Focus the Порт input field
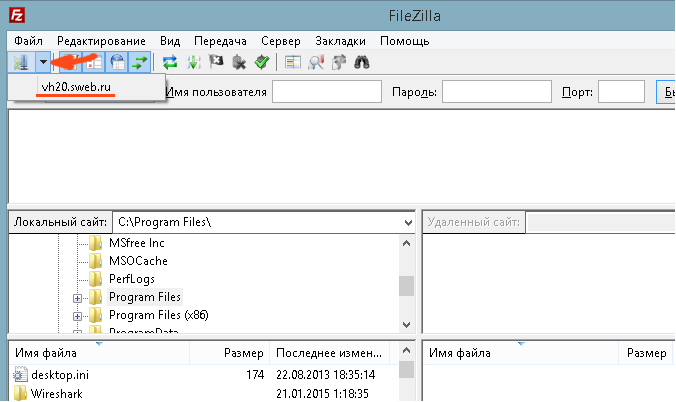Viewport: 676px width, 402px height. pos(621,92)
